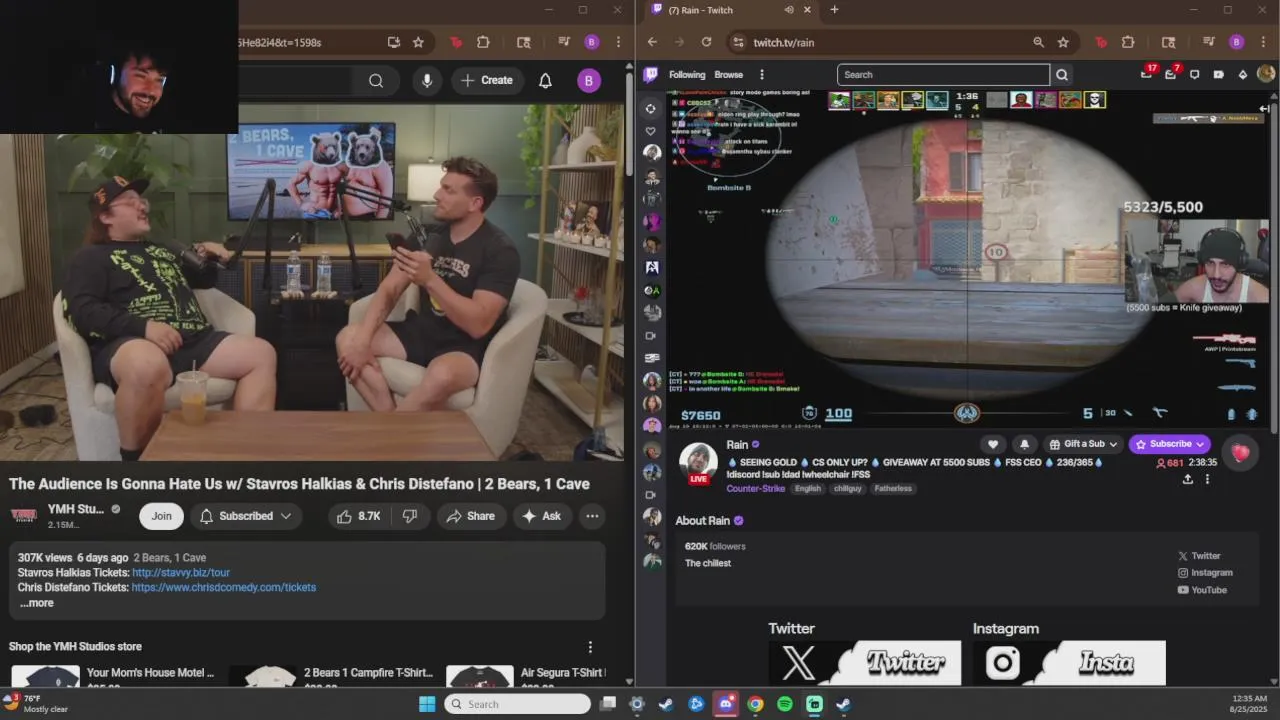Open the Windows Start menu

click(x=427, y=704)
